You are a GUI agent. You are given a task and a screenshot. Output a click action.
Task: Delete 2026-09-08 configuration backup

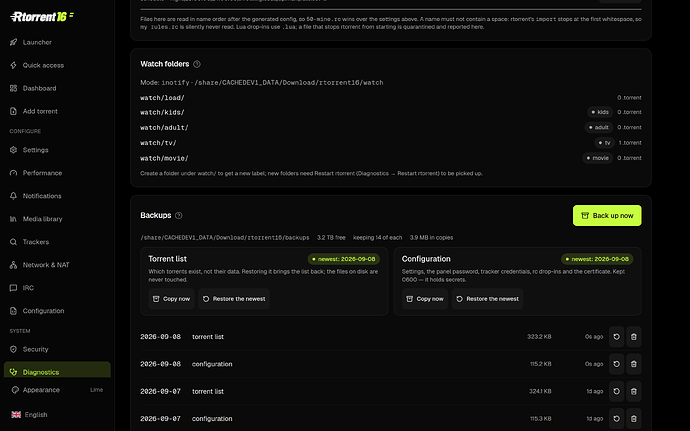click(x=634, y=364)
